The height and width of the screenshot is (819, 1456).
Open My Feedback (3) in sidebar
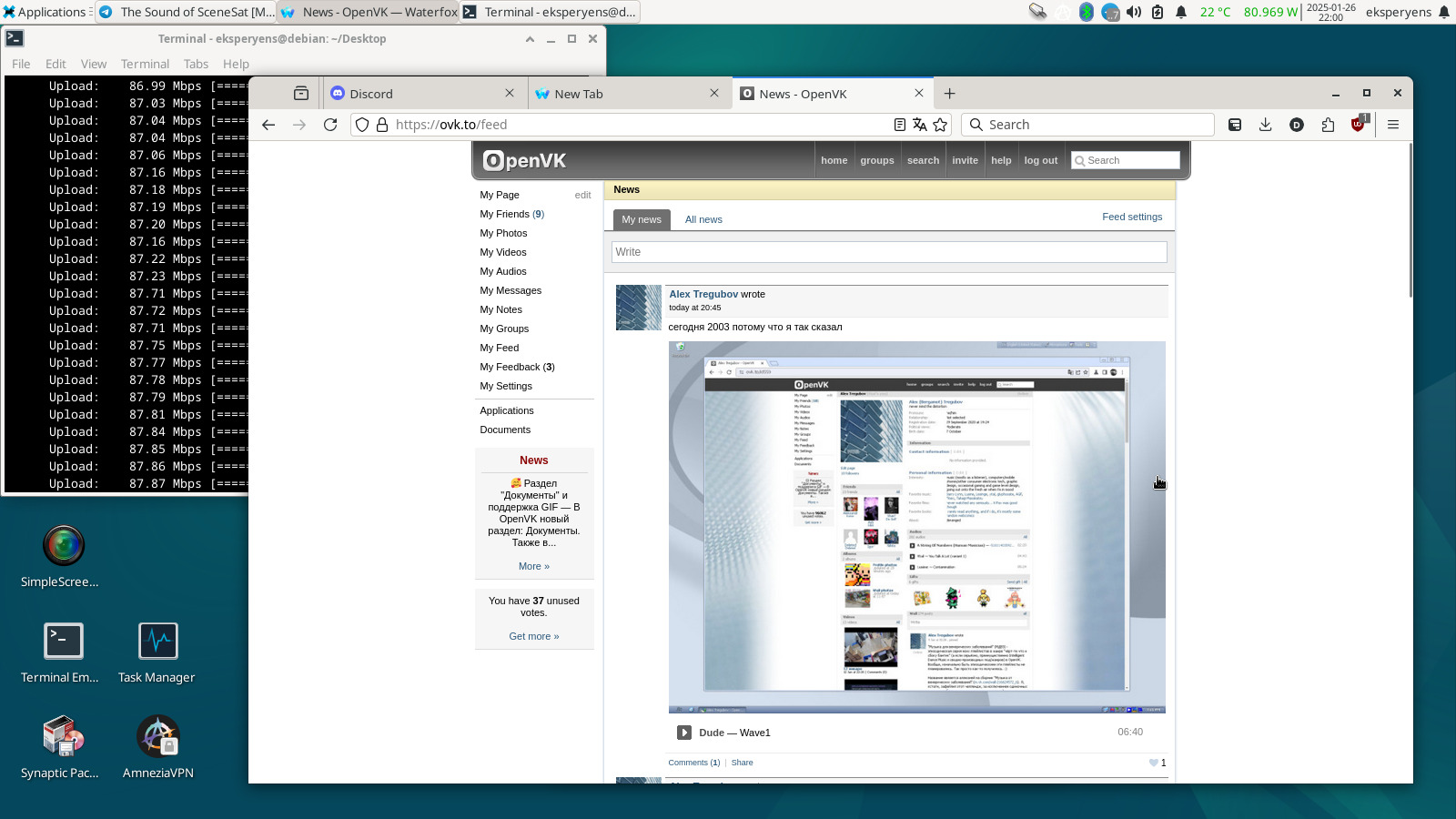517,367
